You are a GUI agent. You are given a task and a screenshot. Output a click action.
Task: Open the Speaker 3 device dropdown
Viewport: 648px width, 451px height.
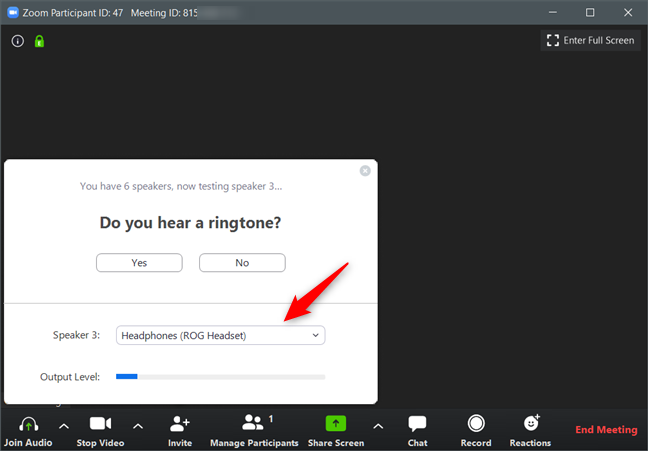(221, 335)
